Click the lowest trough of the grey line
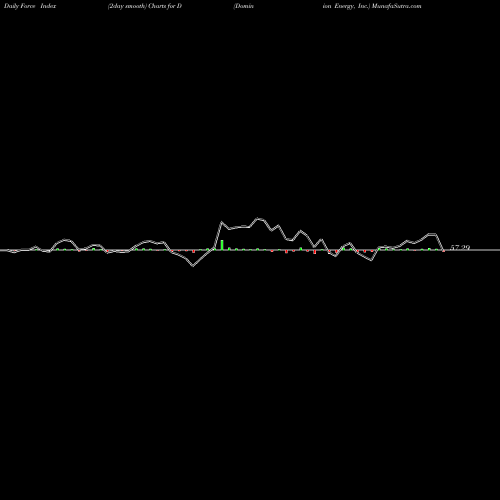 193,266
